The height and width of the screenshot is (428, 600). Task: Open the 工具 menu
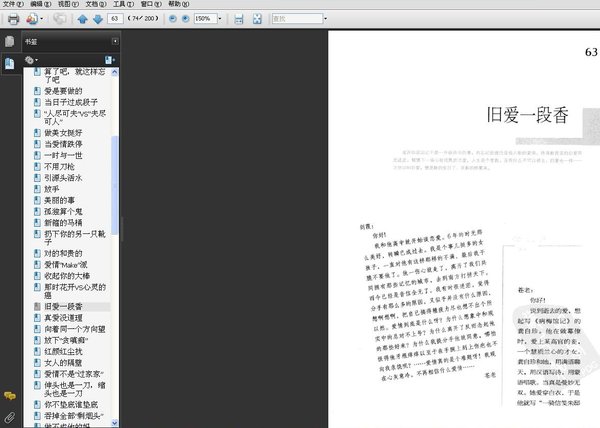point(123,4)
